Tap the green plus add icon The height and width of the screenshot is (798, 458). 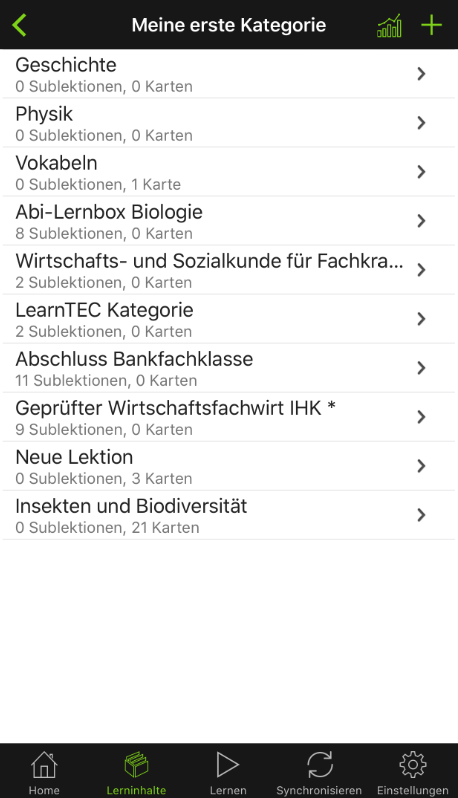pos(432,25)
